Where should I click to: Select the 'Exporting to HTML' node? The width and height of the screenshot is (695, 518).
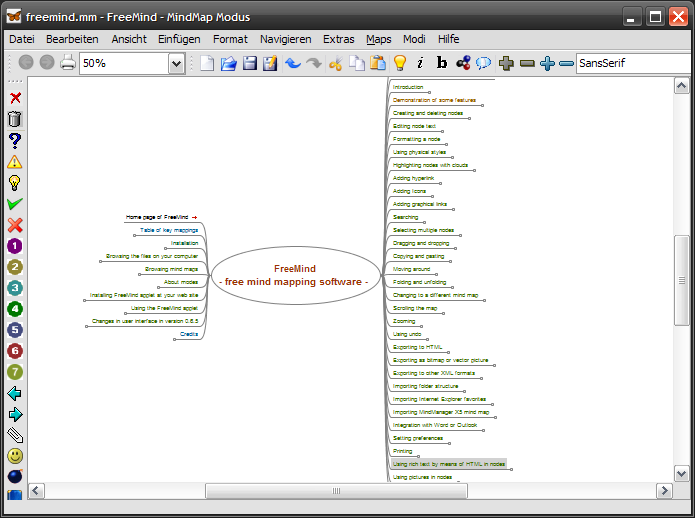tap(417, 347)
